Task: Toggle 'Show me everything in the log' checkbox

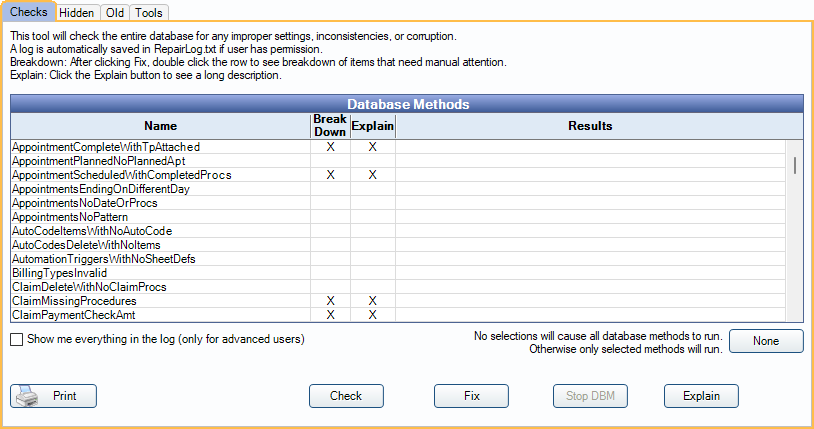Action: (x=17, y=339)
